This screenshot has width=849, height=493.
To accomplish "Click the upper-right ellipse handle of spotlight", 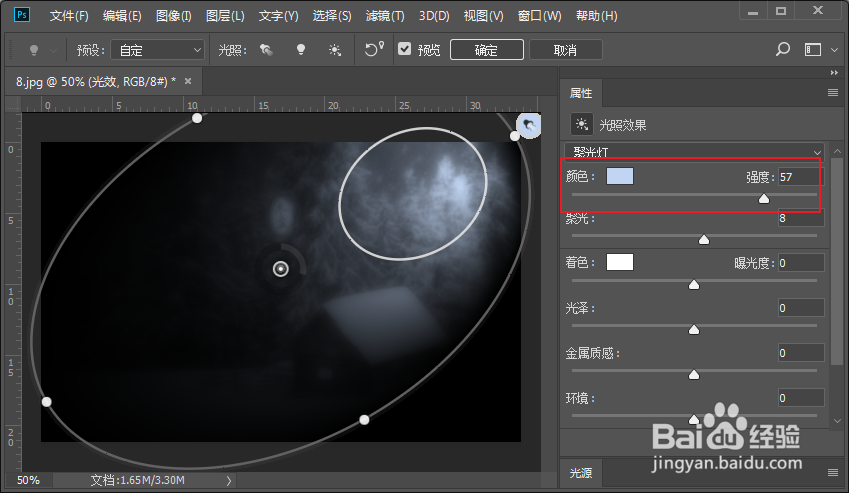I will (x=514, y=136).
